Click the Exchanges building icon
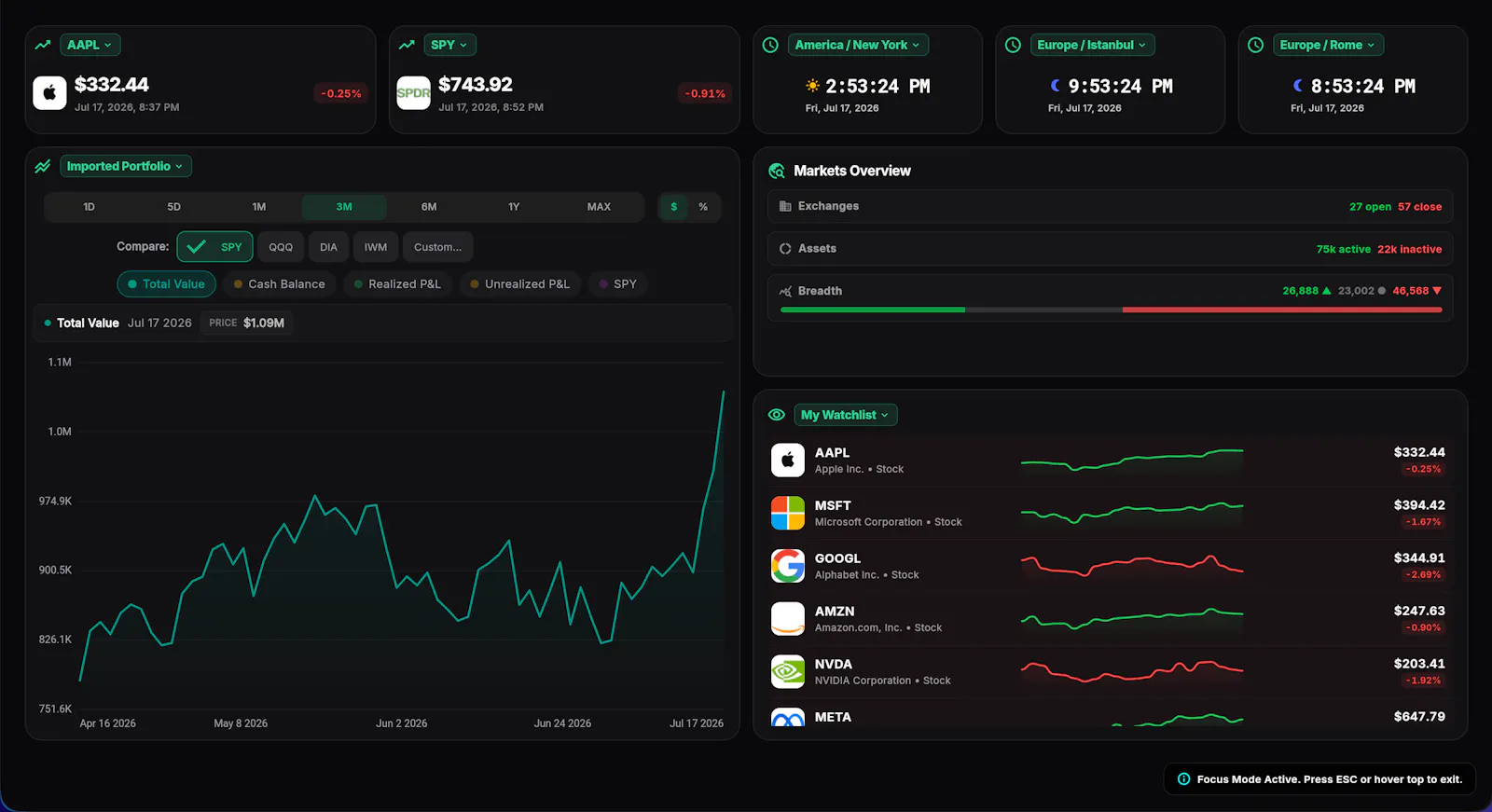The height and width of the screenshot is (812, 1492). coord(785,206)
